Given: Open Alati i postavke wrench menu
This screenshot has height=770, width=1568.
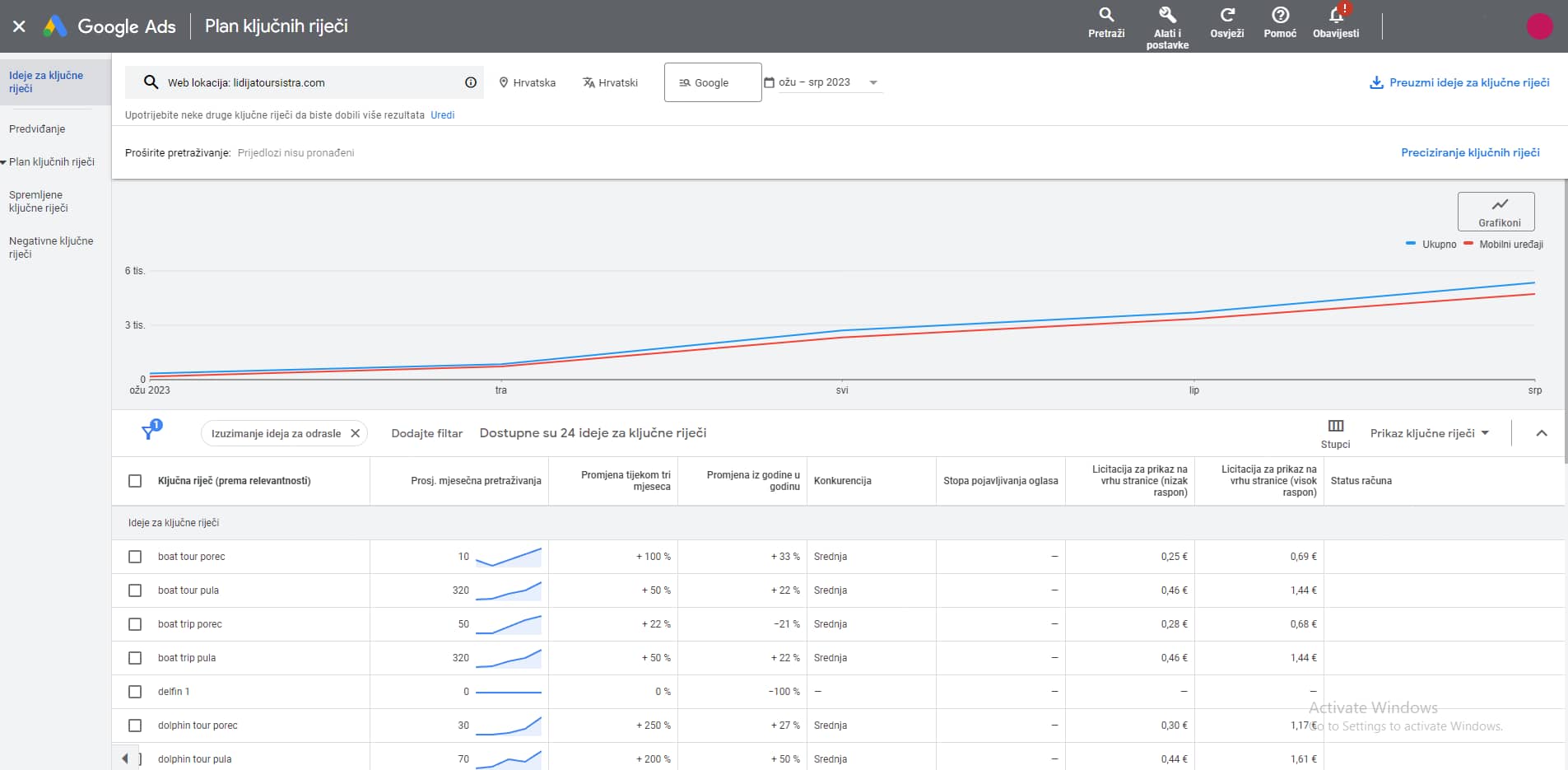Looking at the screenshot, I should coord(1167,27).
